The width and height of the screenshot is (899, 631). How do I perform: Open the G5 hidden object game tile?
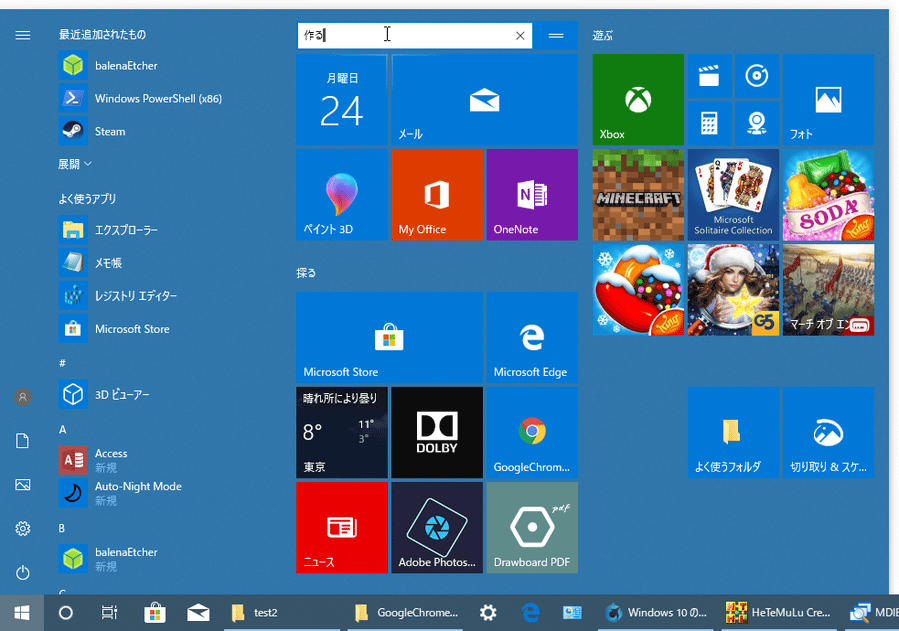pyautogui.click(x=733, y=290)
